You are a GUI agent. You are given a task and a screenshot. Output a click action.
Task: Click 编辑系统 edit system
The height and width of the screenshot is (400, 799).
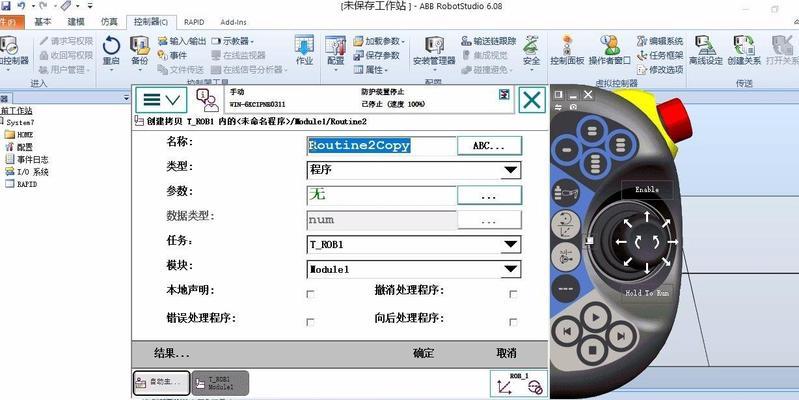[659, 41]
